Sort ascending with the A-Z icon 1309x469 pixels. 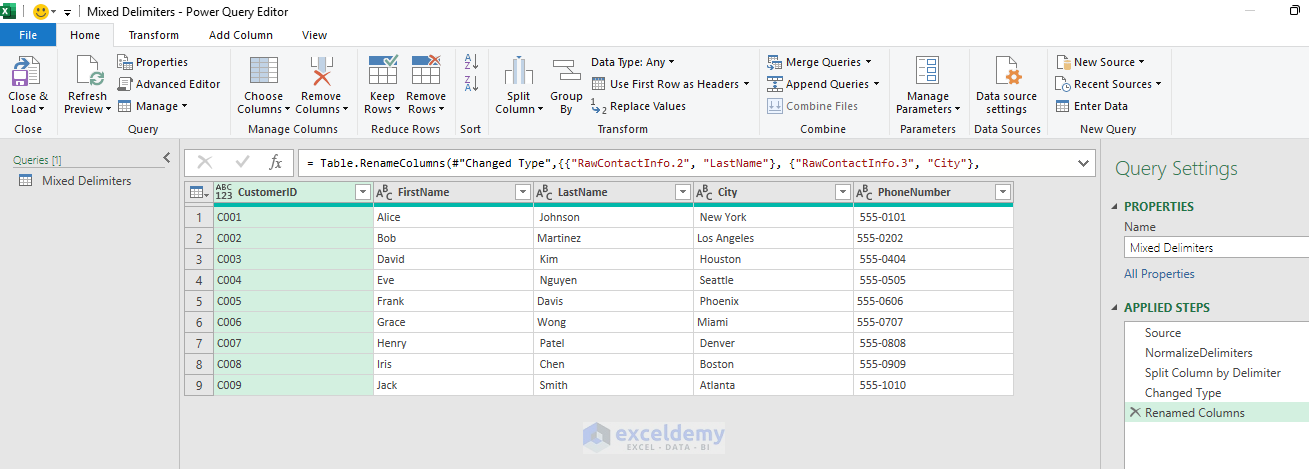(x=471, y=62)
